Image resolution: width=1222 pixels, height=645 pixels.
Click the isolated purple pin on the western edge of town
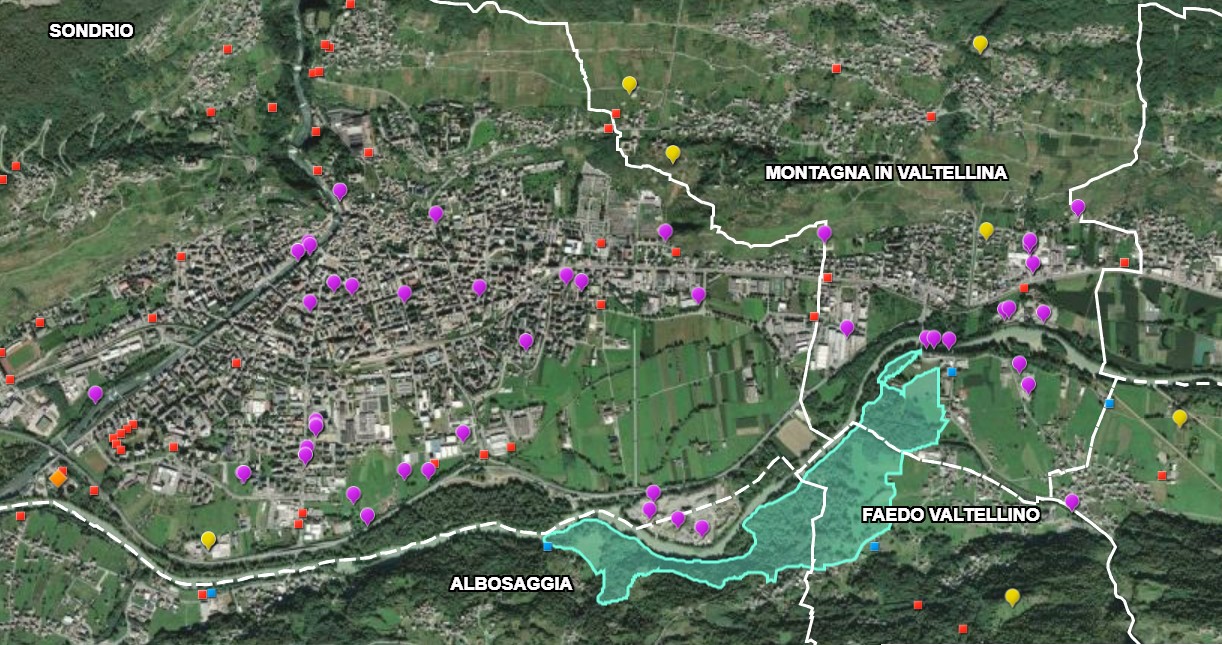pyautogui.click(x=95, y=393)
